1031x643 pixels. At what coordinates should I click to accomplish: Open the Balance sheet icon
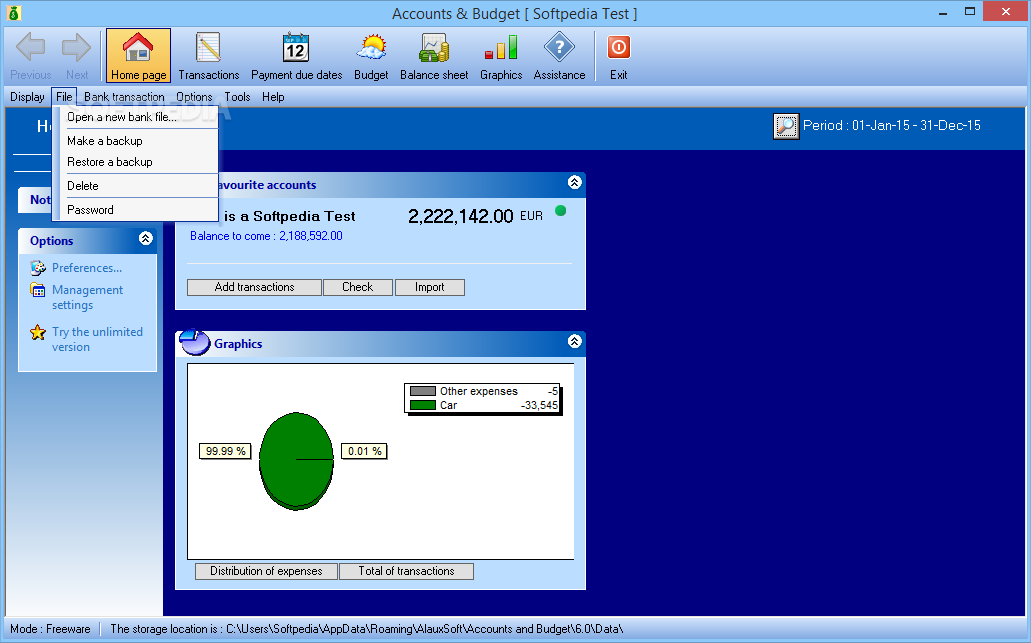(x=434, y=55)
